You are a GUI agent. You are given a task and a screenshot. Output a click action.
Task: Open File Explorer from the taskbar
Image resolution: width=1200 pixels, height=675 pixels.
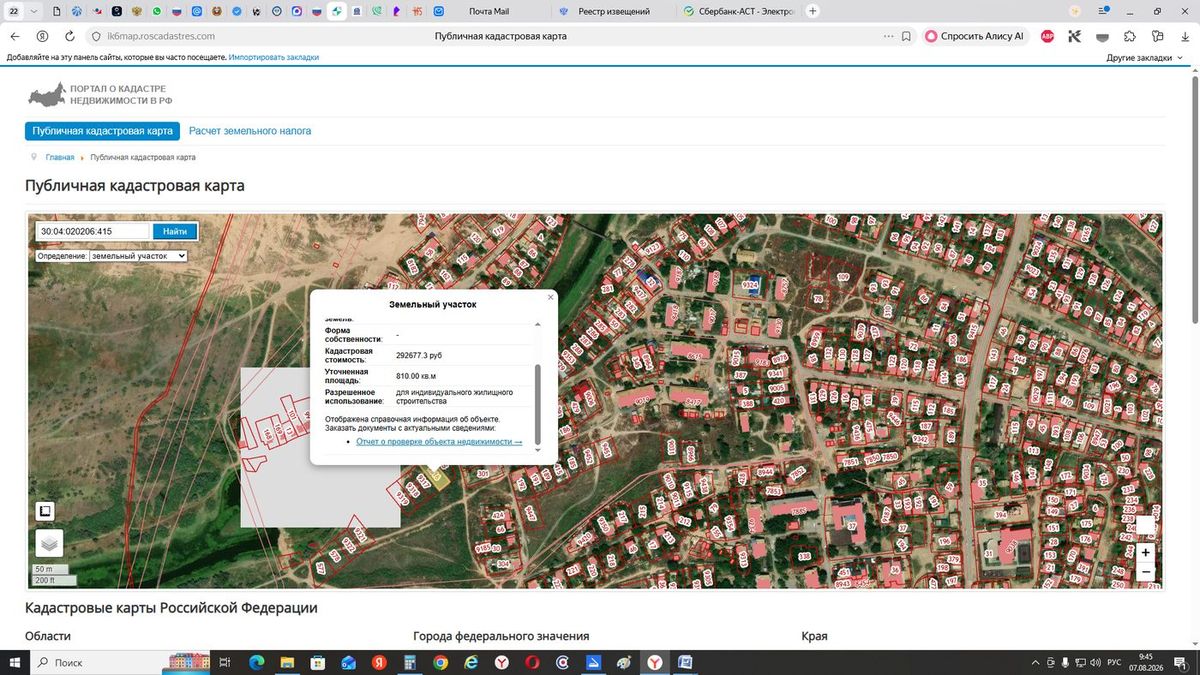(287, 662)
